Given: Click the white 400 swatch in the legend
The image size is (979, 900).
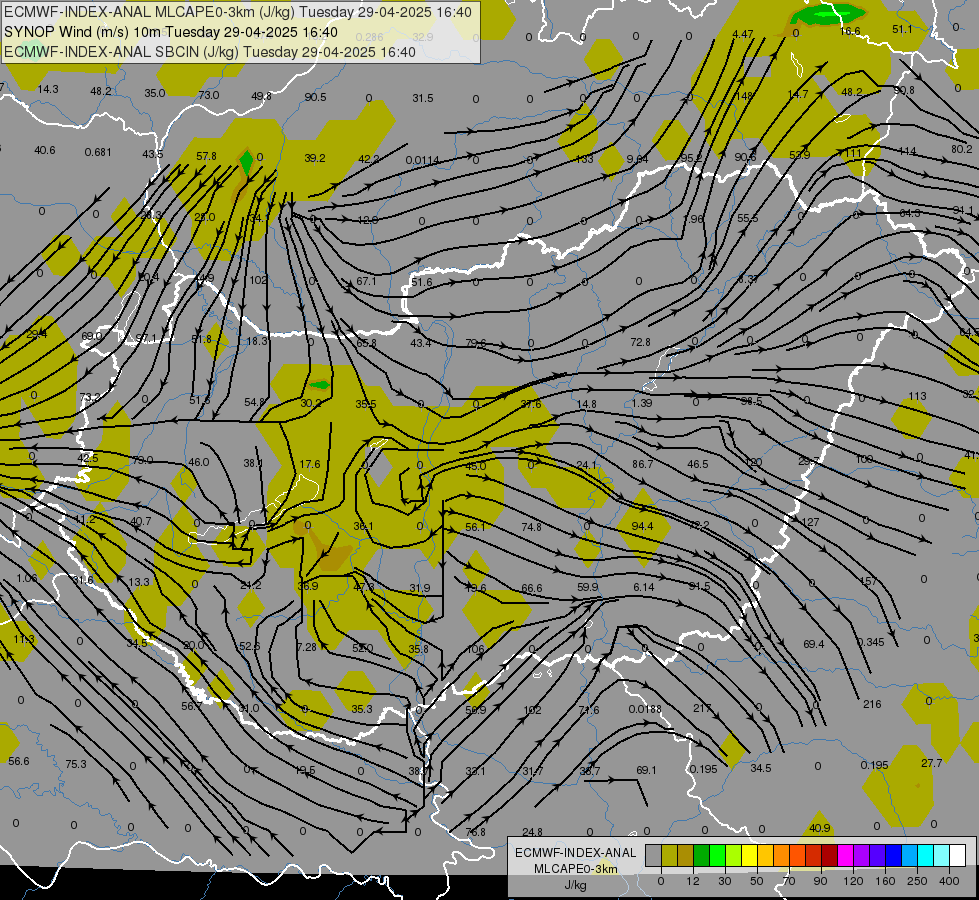Looking at the screenshot, I should pyautogui.click(x=957, y=856).
